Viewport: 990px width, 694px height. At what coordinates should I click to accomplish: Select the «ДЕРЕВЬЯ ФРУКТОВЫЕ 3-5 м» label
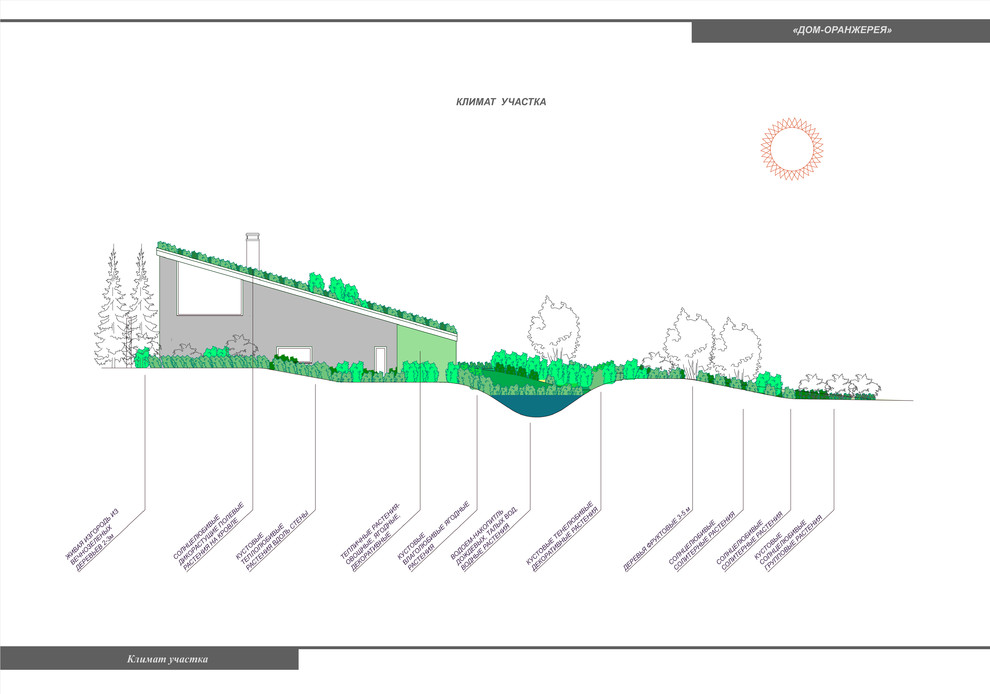coord(657,541)
